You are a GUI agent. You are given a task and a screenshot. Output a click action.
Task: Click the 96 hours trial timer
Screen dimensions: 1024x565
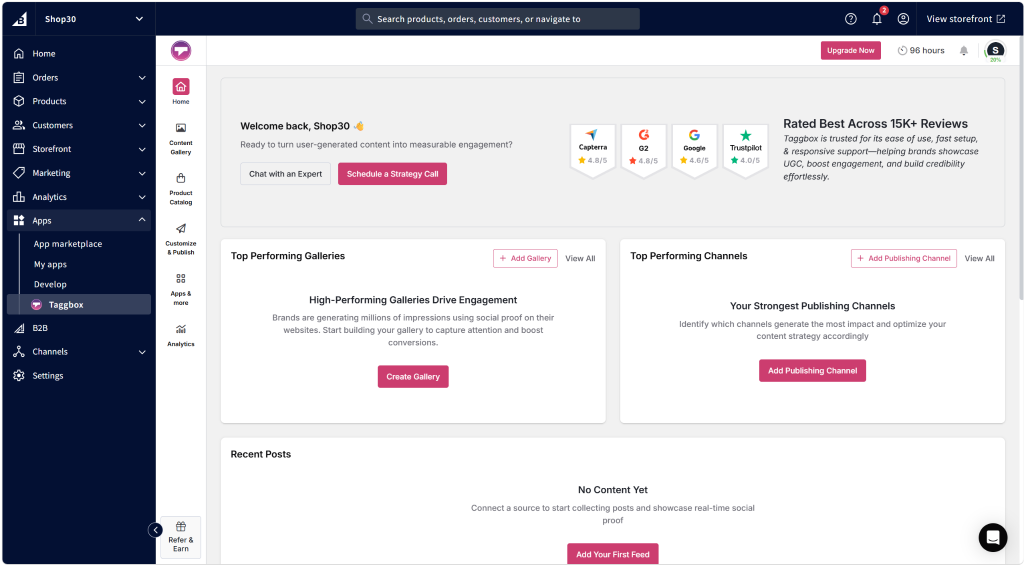pos(921,50)
